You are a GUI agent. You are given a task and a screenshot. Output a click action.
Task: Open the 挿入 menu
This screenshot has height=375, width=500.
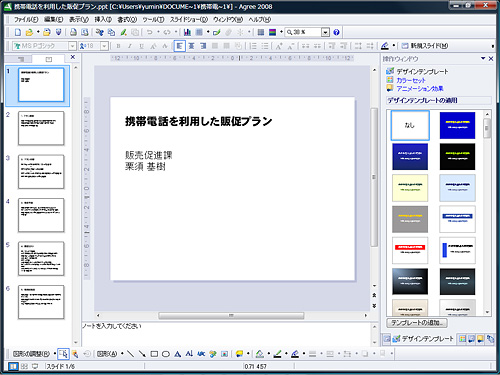[x=103, y=20]
